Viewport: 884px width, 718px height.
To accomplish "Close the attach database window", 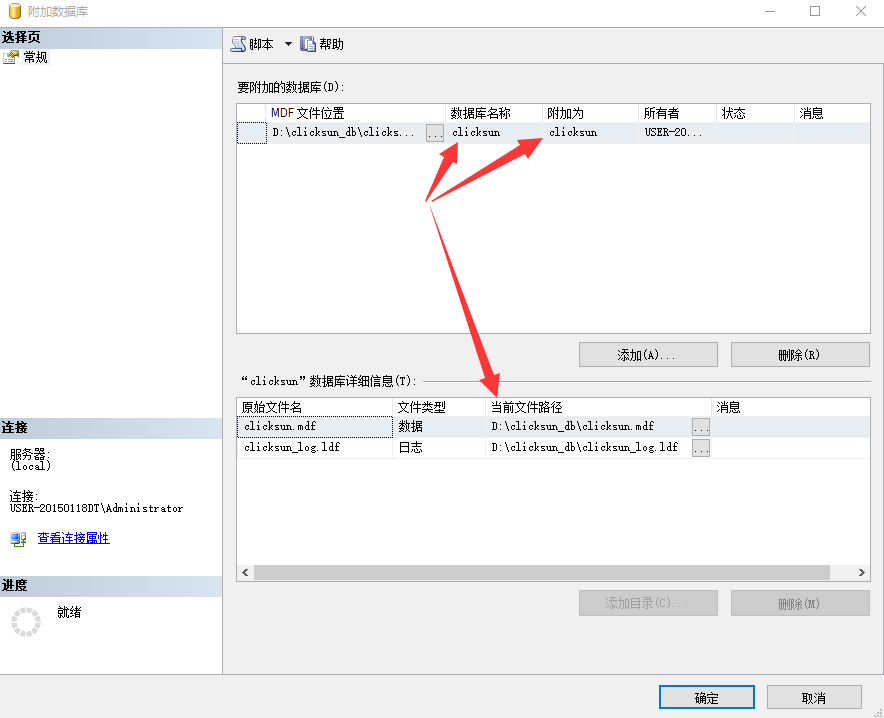I will pos(861,11).
